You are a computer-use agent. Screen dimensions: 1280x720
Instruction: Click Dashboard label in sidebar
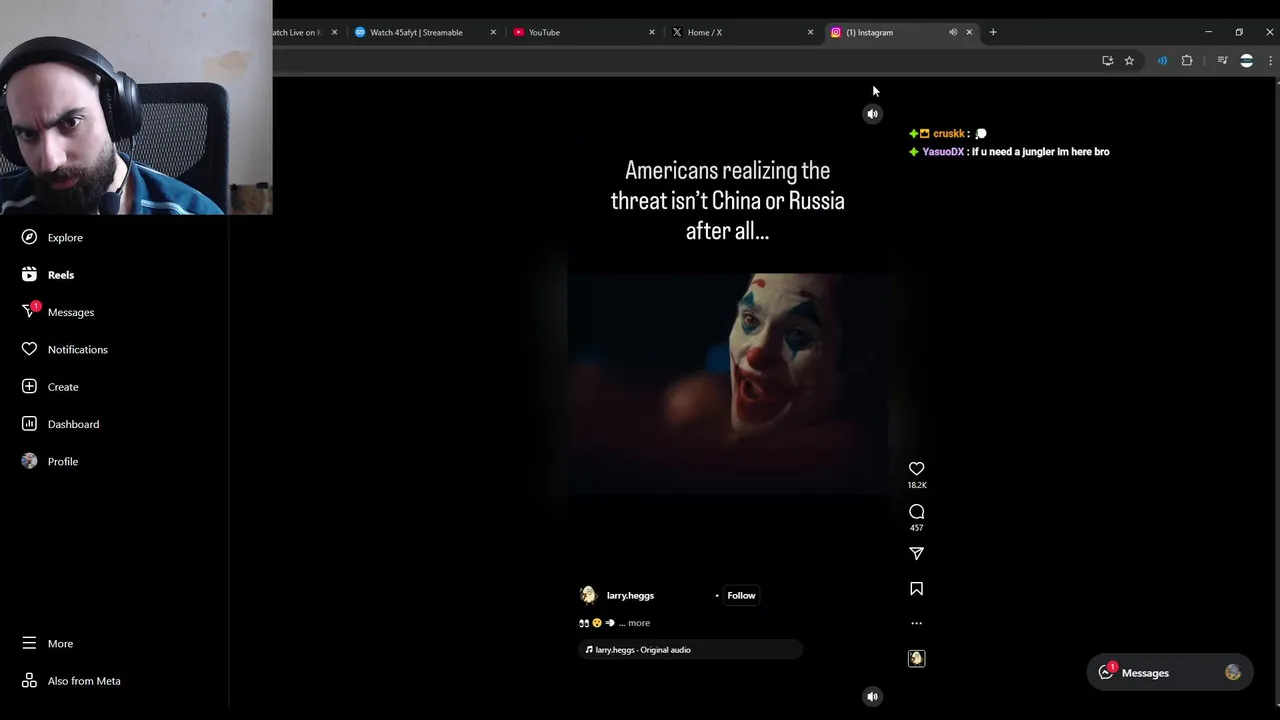[x=73, y=424]
